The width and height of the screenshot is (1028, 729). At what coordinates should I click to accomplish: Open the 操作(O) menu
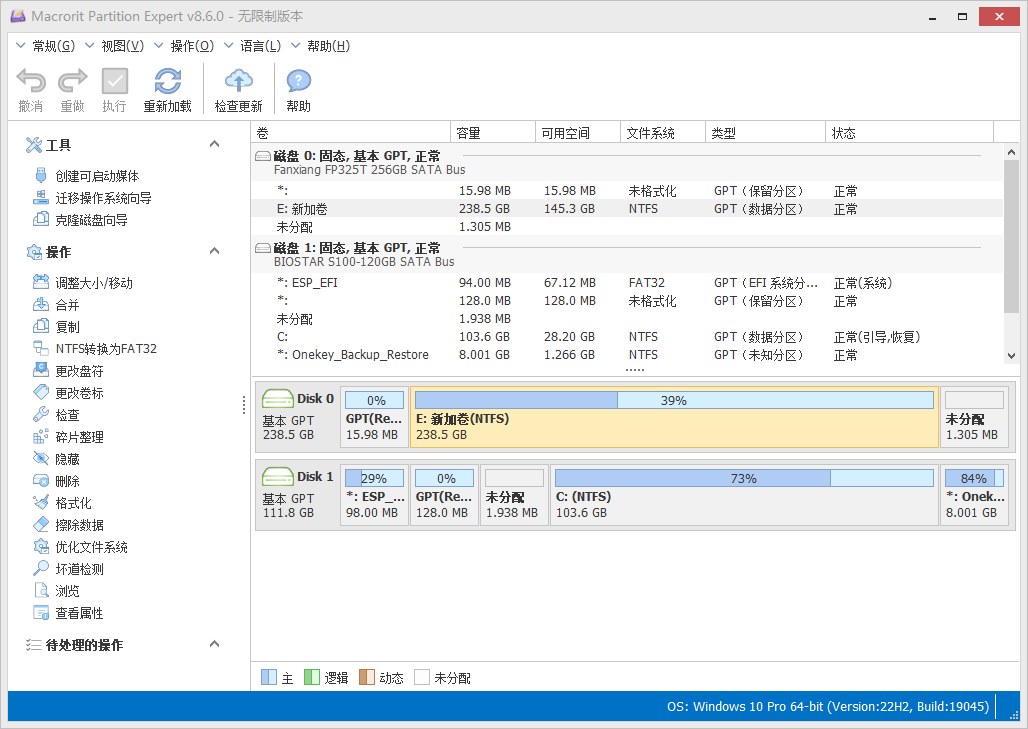tap(184, 46)
